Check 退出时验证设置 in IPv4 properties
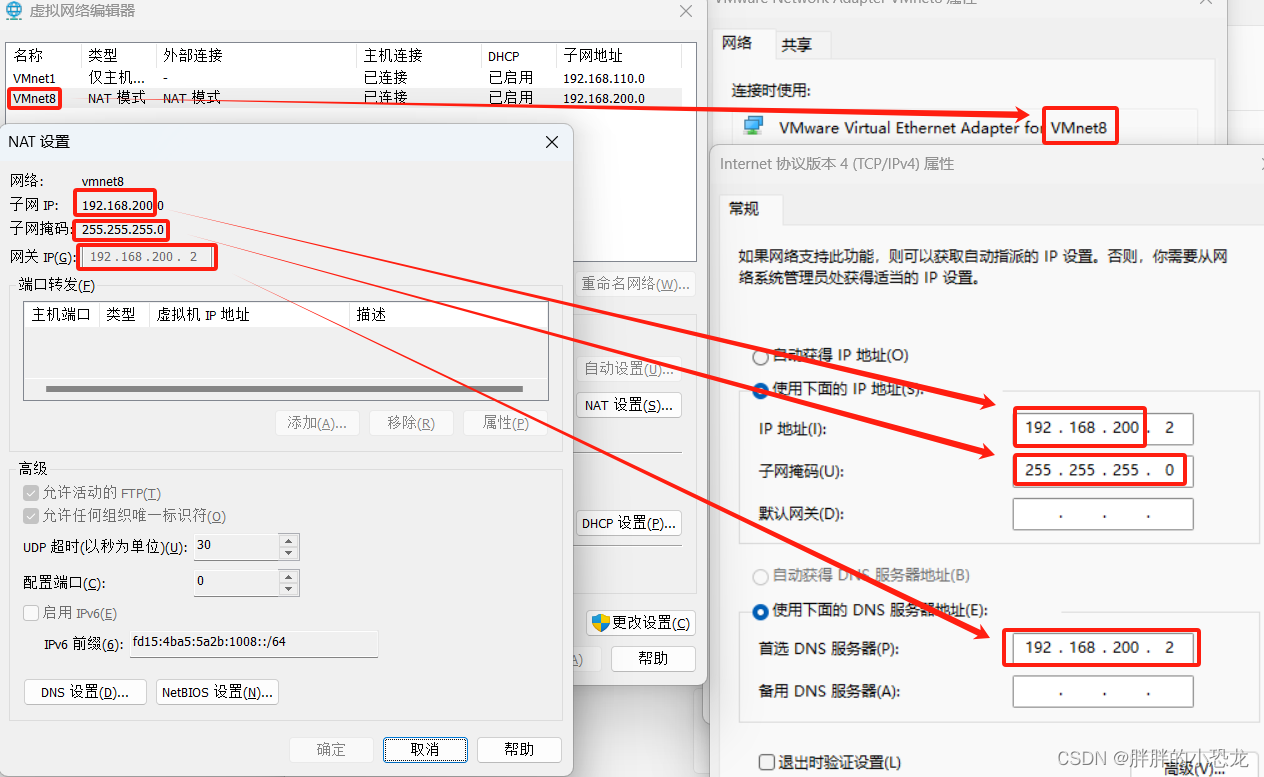Image resolution: width=1264 pixels, height=777 pixels. pos(767,762)
